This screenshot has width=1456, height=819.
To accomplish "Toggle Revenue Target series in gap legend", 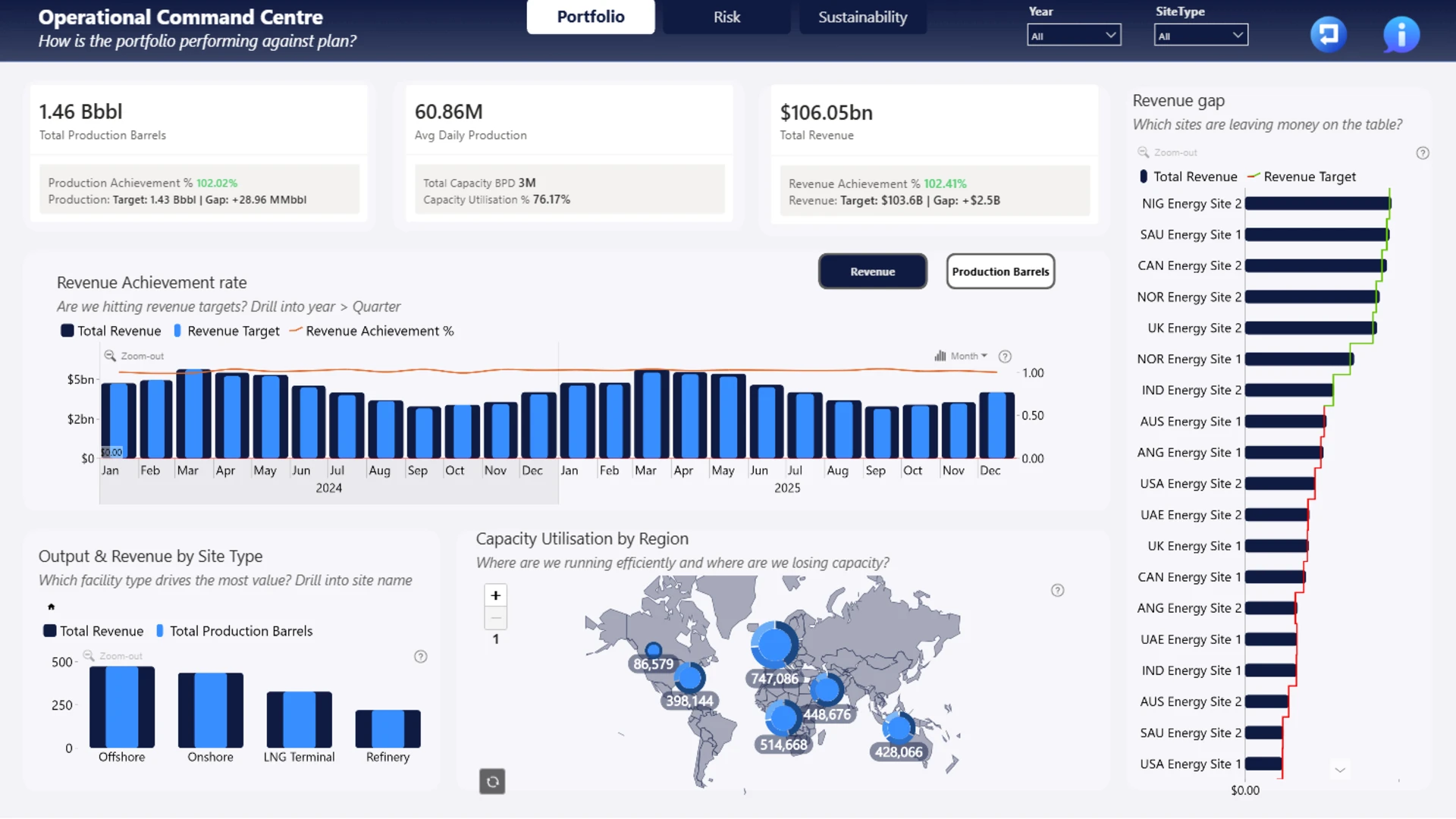I will click(1301, 177).
